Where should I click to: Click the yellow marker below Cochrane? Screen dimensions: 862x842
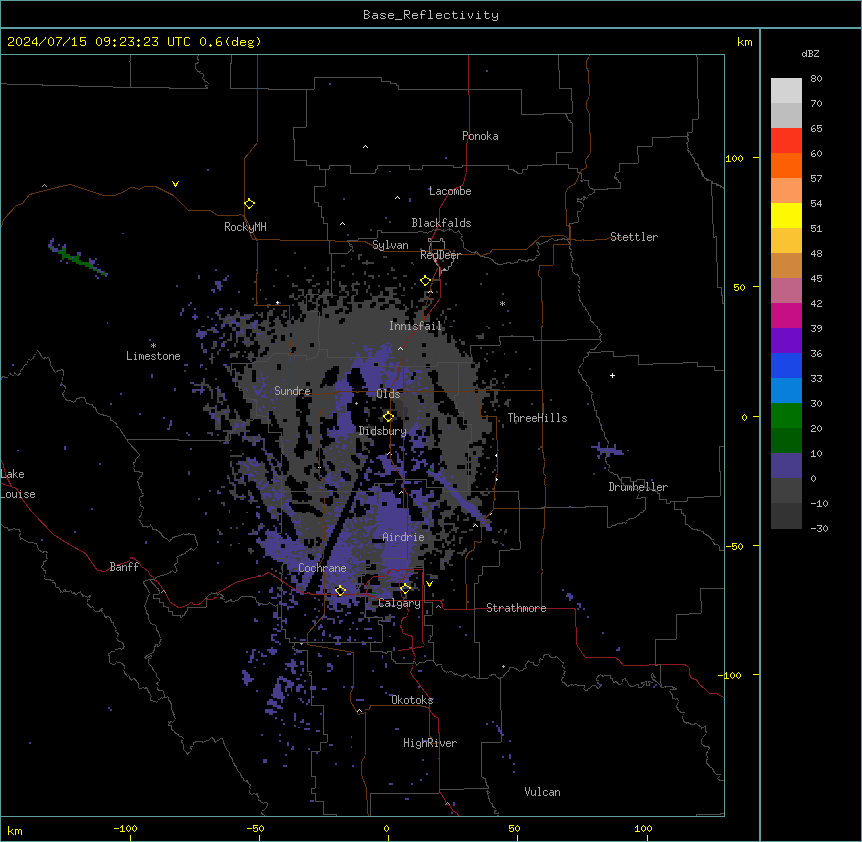340,591
